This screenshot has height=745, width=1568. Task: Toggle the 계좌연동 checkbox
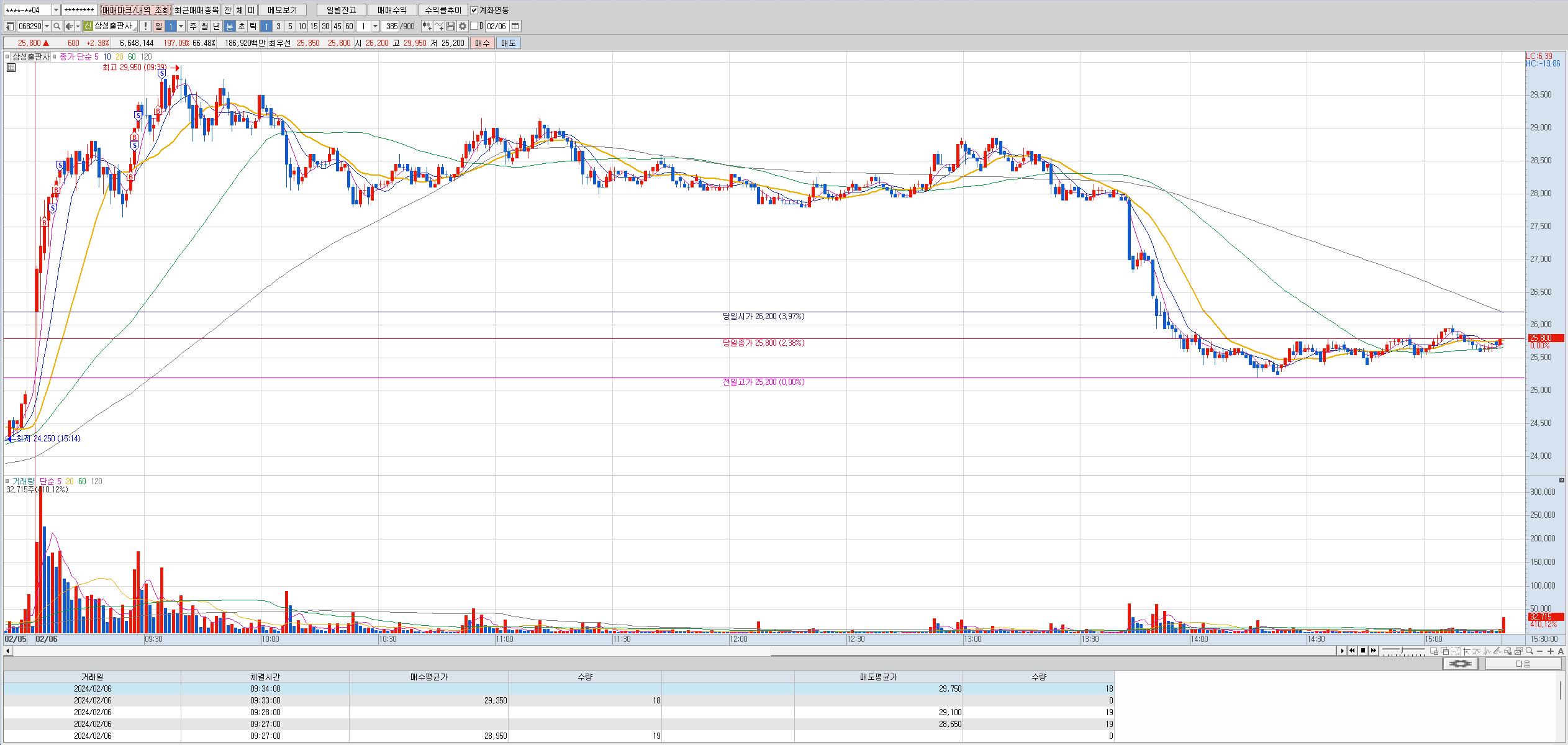click(474, 10)
